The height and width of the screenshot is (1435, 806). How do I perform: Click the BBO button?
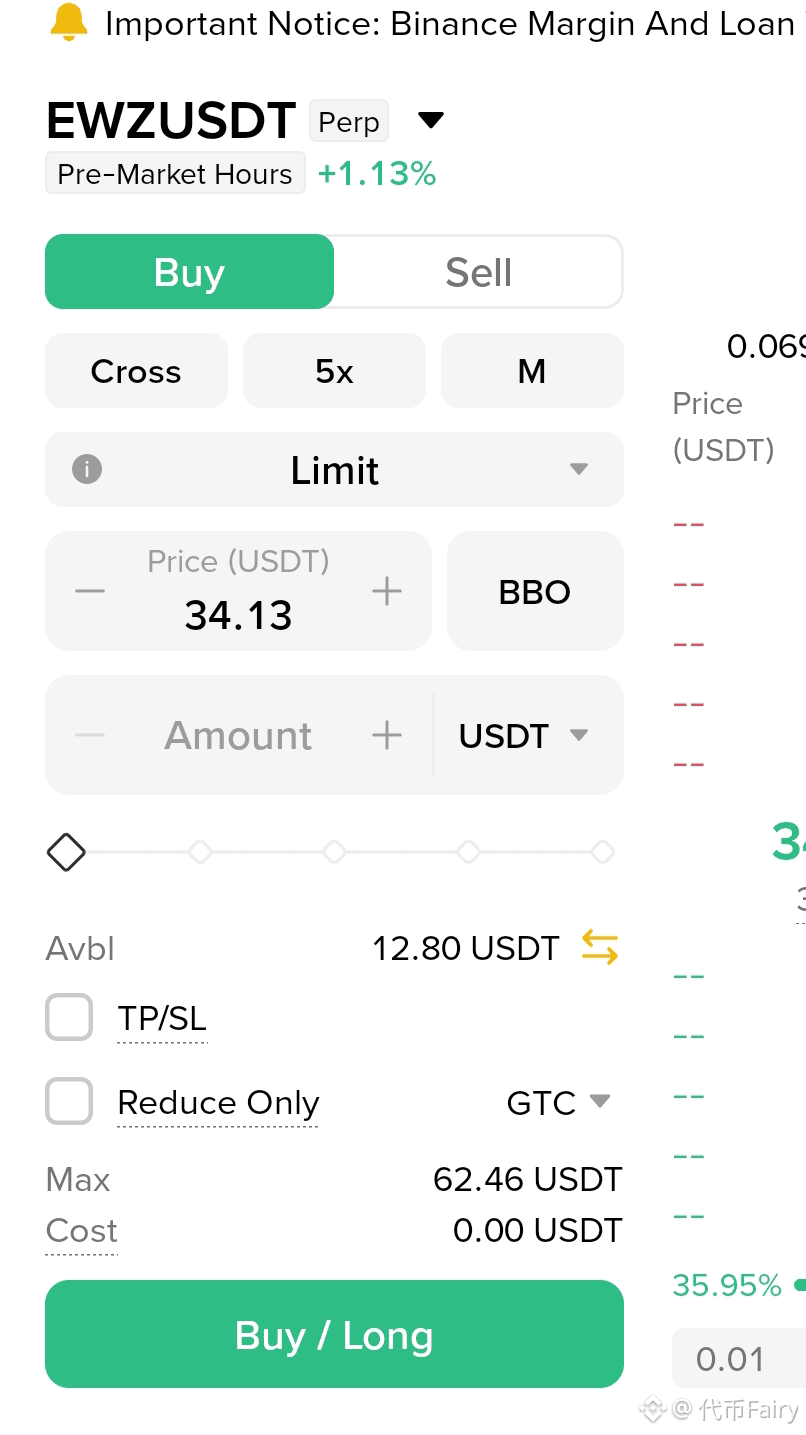(x=535, y=591)
